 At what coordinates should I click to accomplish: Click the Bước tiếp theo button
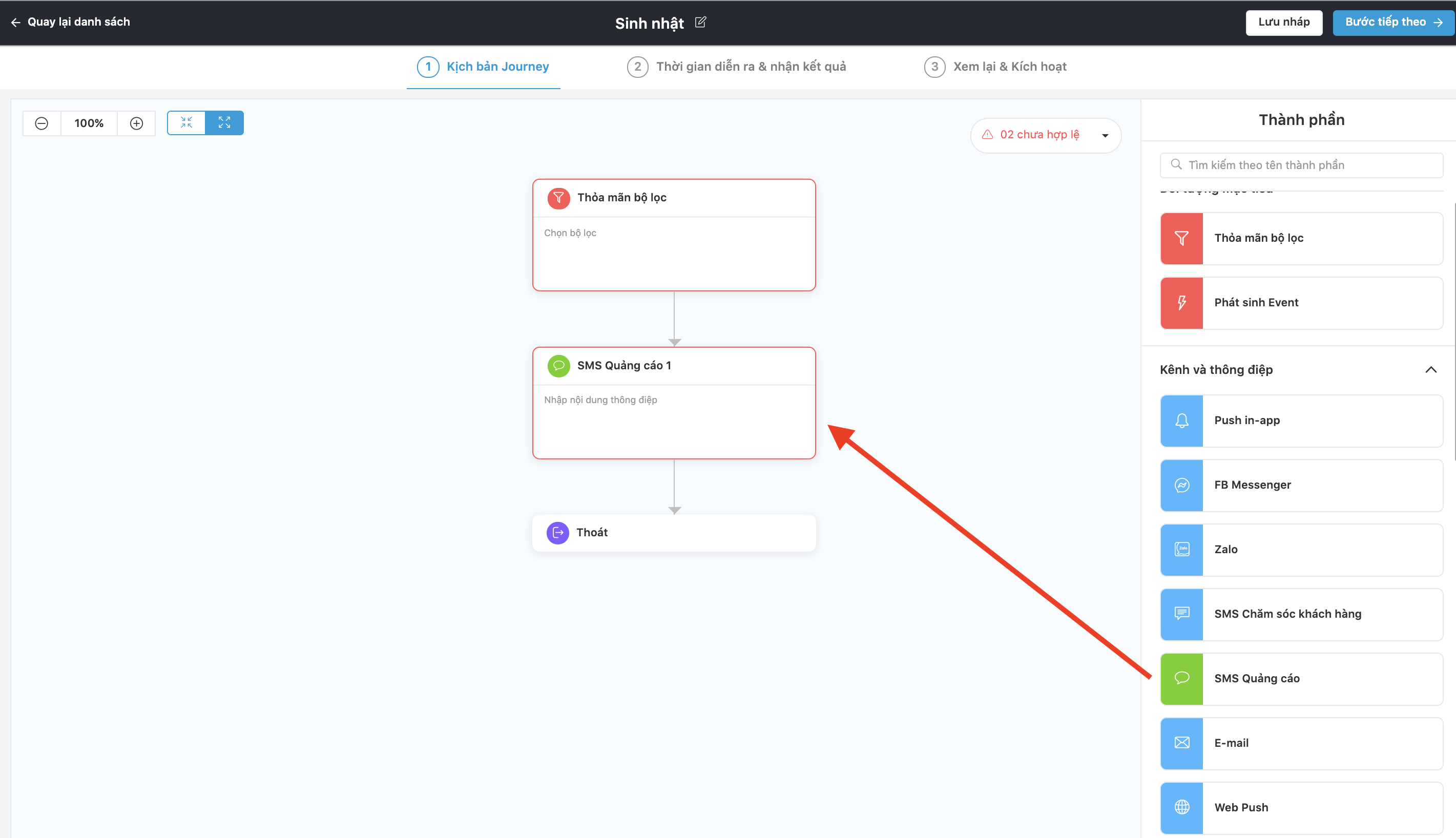pos(1392,23)
